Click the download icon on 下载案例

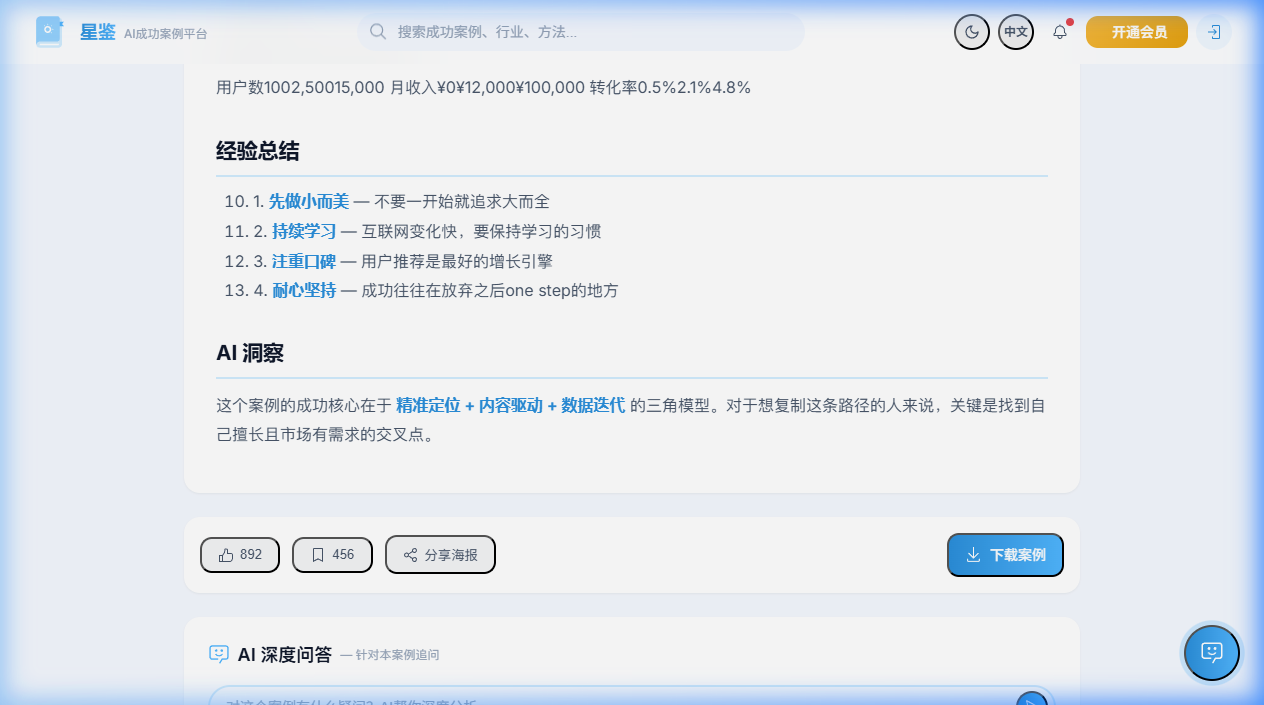[973, 554]
